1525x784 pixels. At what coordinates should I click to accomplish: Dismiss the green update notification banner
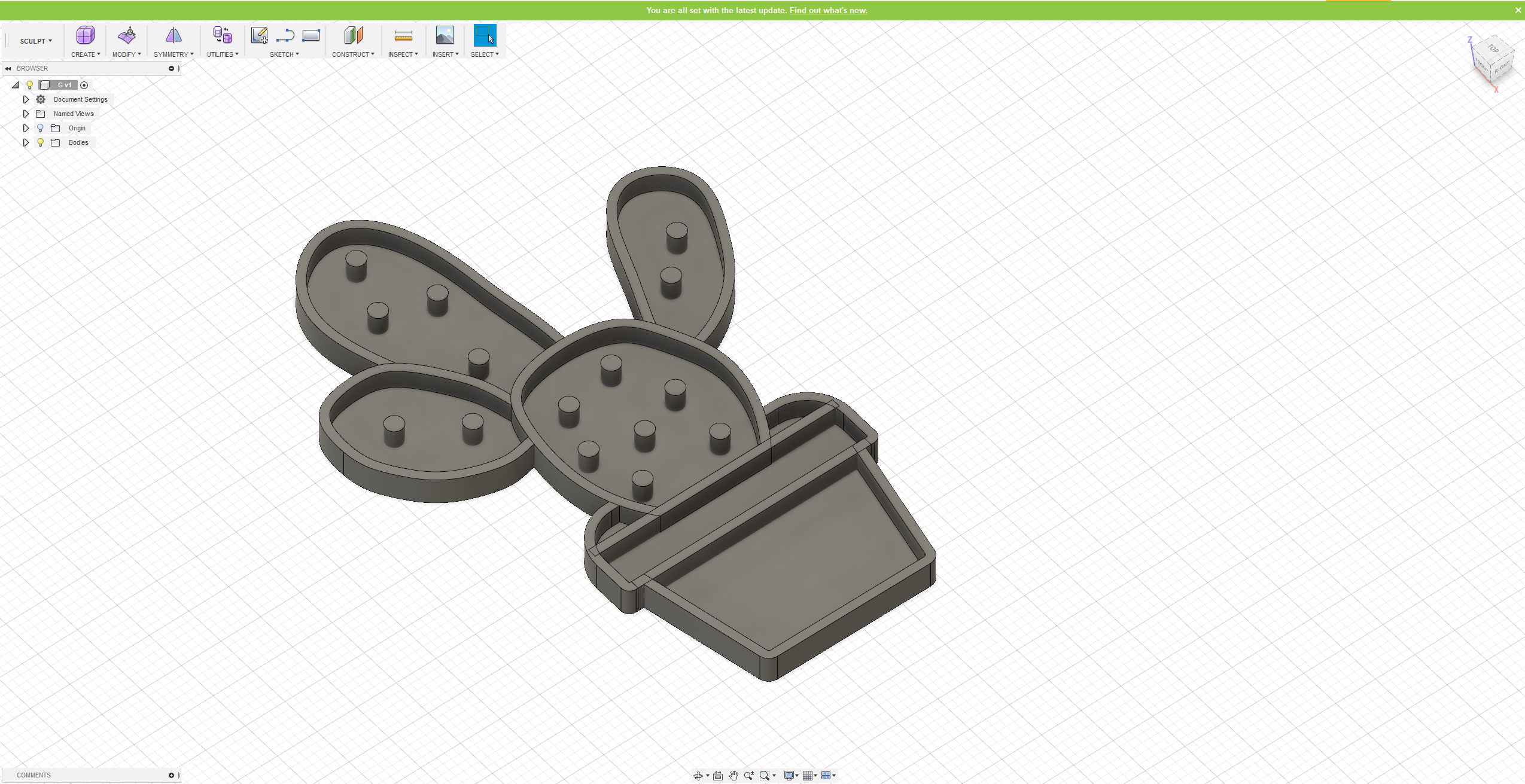[1518, 10]
